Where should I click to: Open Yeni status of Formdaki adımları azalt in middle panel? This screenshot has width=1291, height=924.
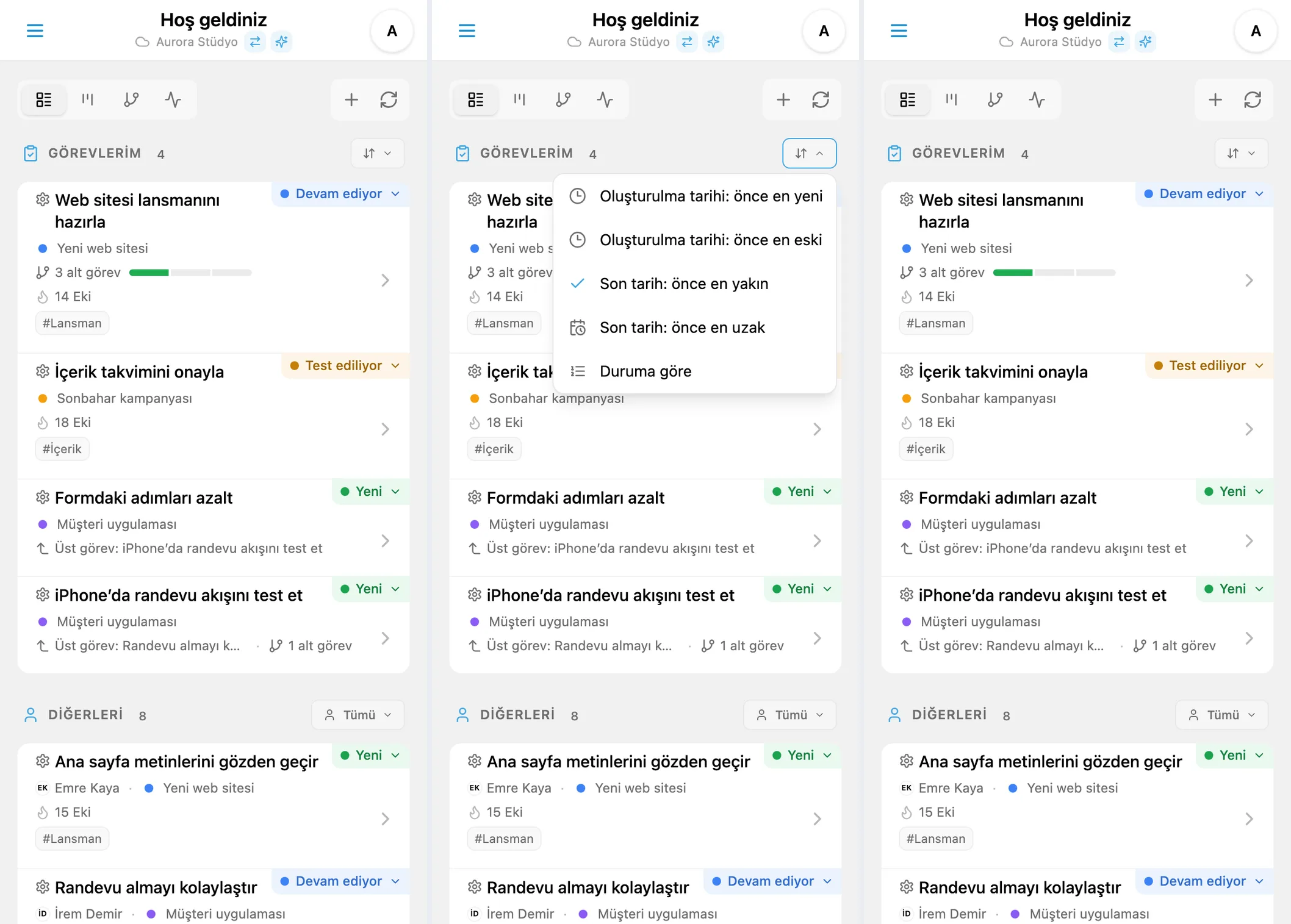point(802,492)
